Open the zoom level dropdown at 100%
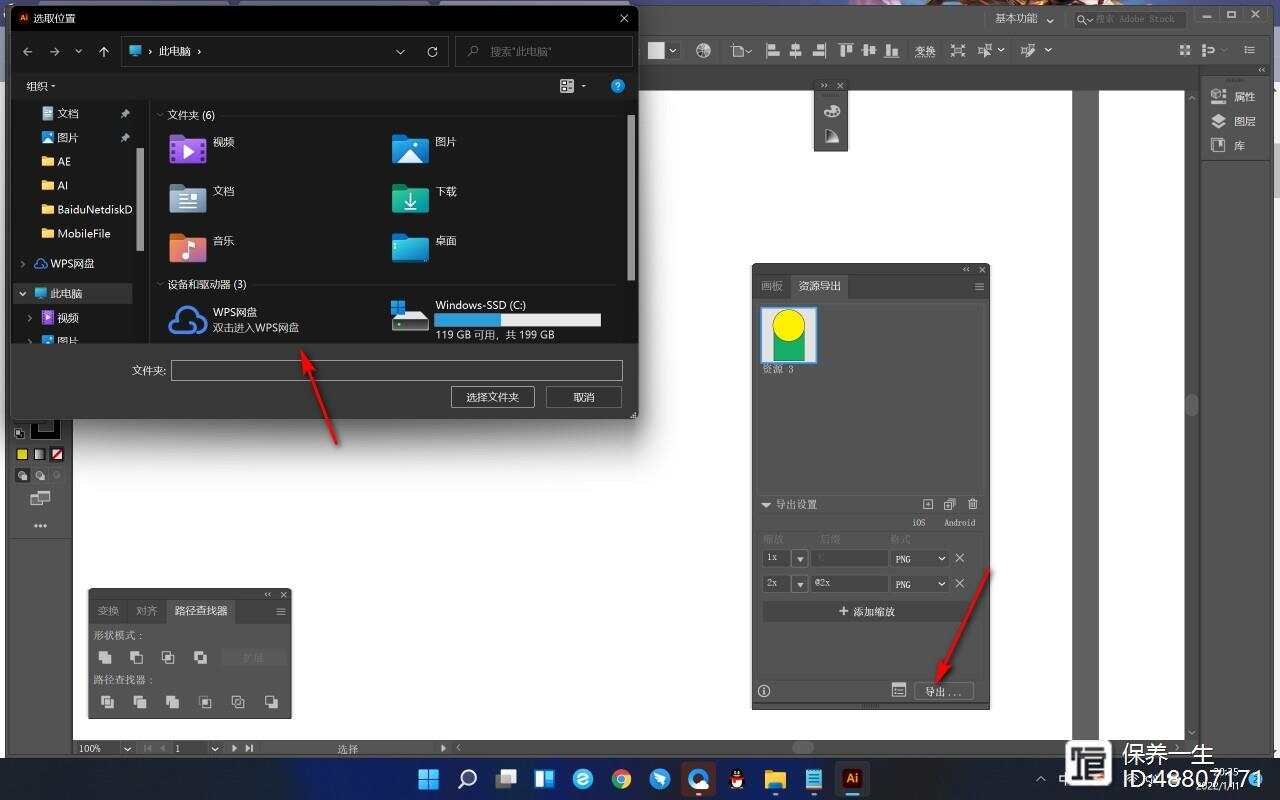1280x800 pixels. tap(127, 748)
